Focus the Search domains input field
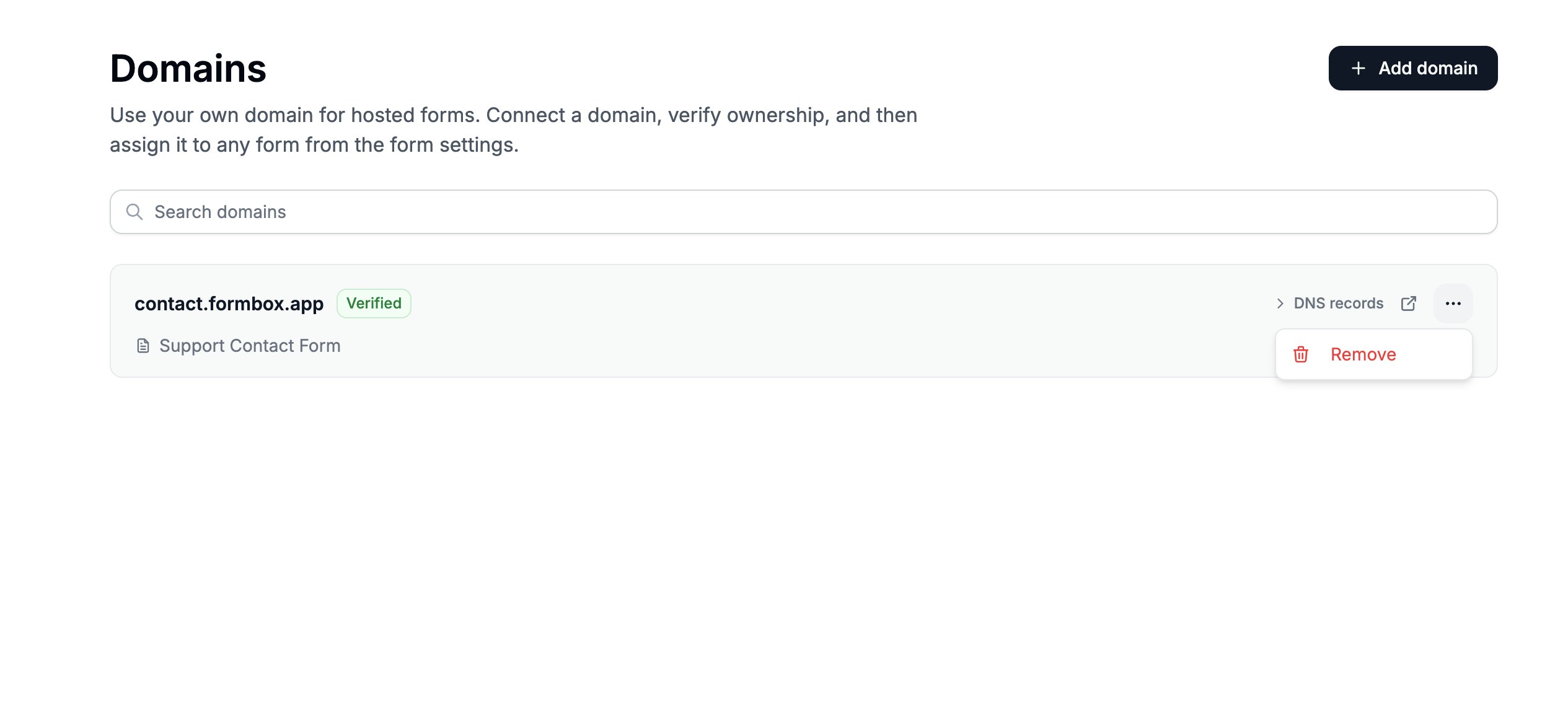This screenshot has width=1568, height=716. pos(806,212)
